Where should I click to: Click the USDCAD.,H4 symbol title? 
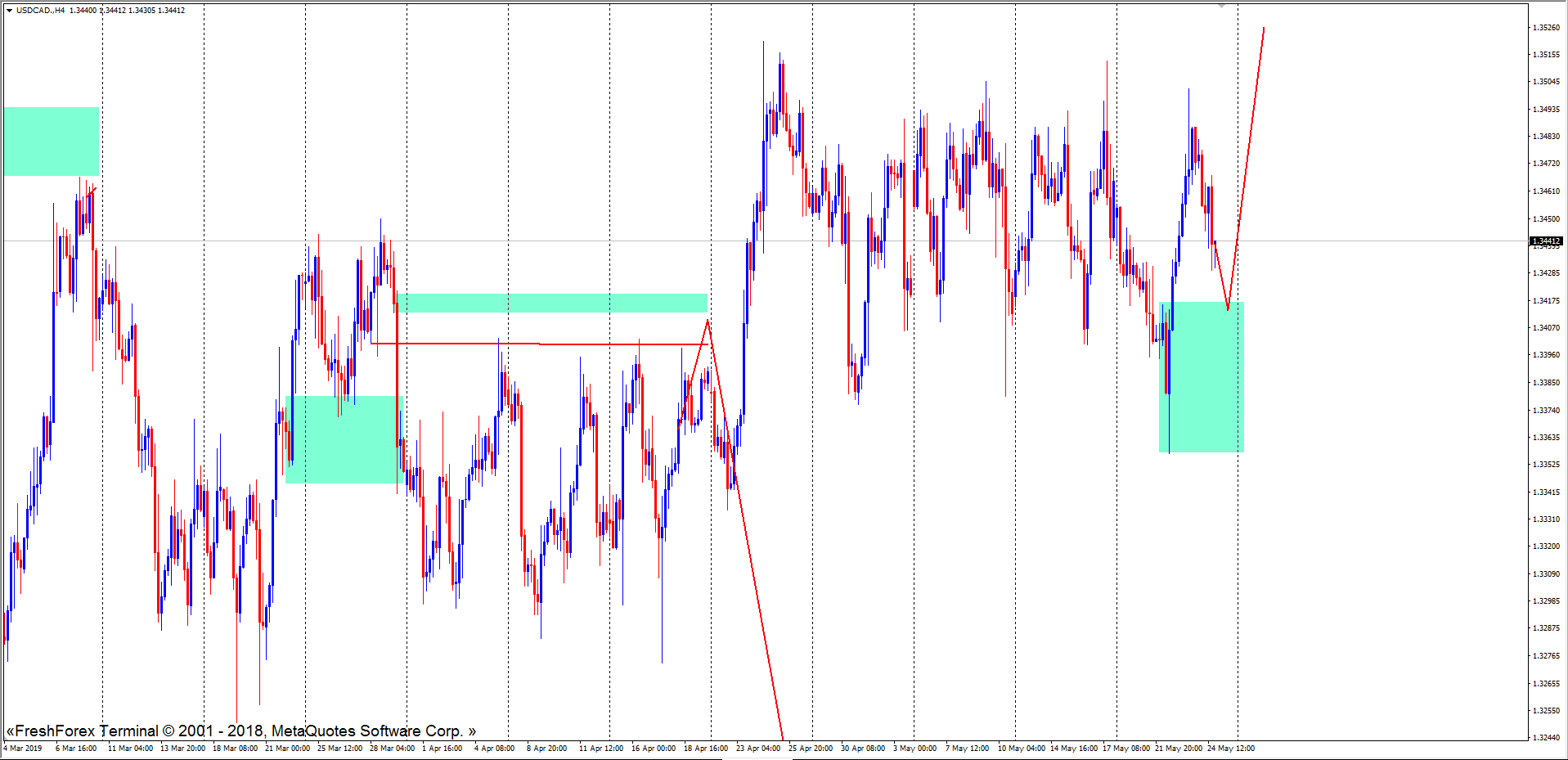pyautogui.click(x=40, y=11)
